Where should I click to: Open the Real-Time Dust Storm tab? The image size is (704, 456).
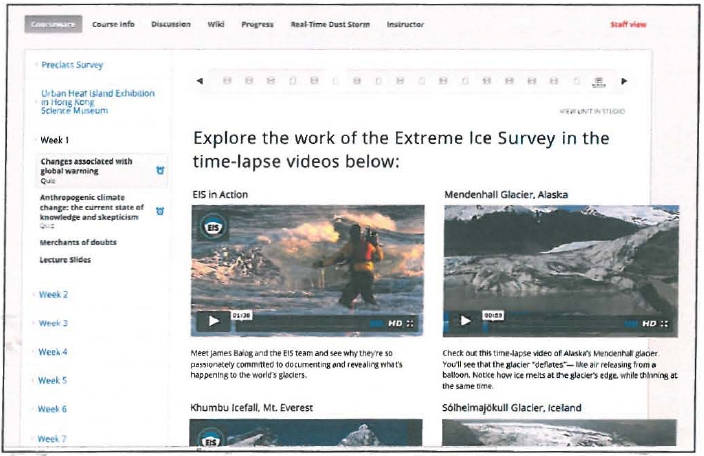pos(330,24)
